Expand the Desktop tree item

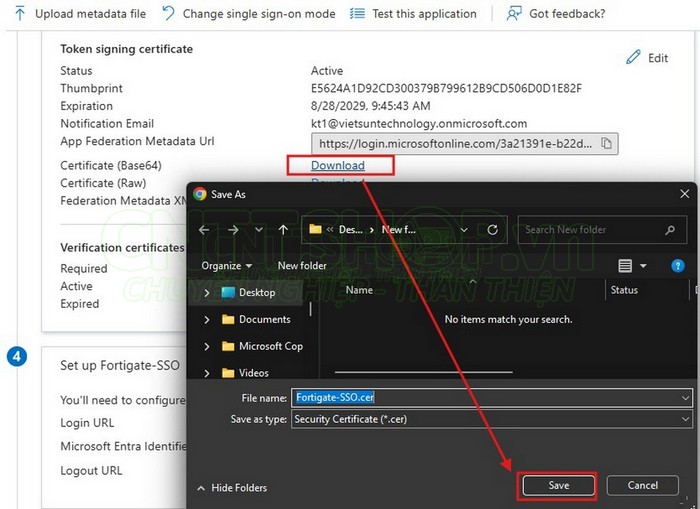207,293
